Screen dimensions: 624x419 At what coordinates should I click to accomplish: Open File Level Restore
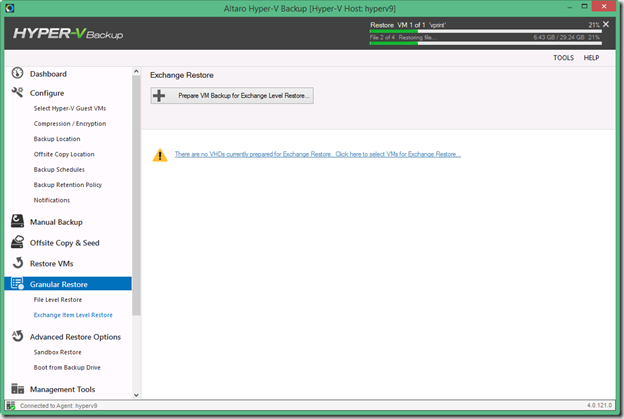click(x=58, y=300)
